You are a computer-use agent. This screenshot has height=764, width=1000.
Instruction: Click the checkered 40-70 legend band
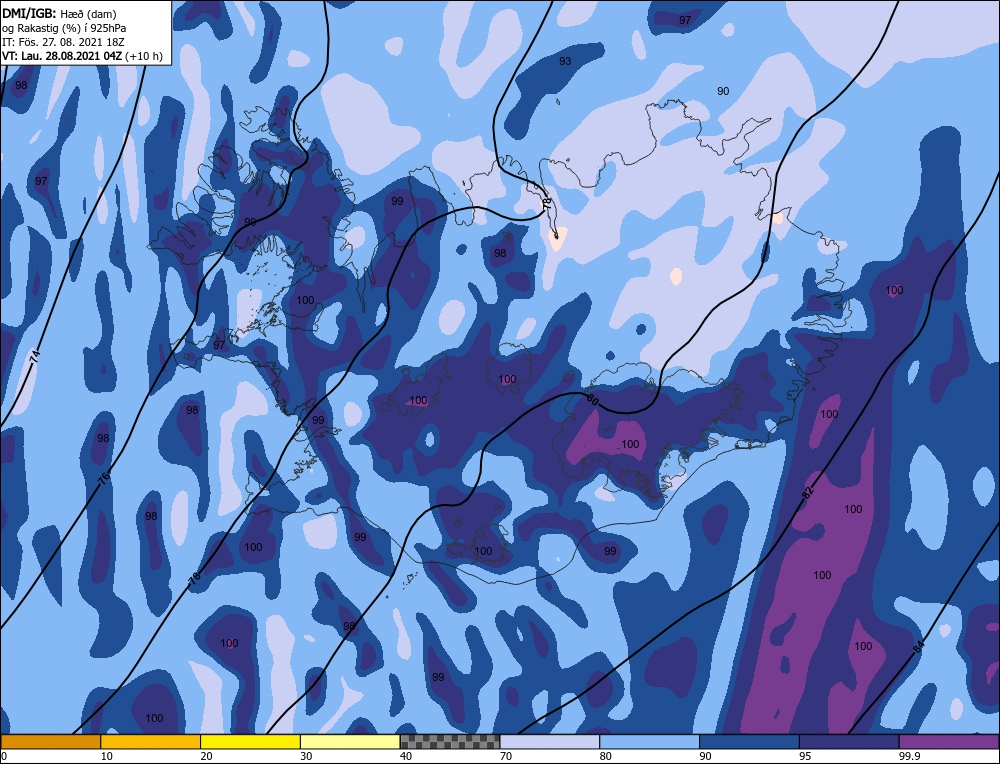tap(450, 741)
